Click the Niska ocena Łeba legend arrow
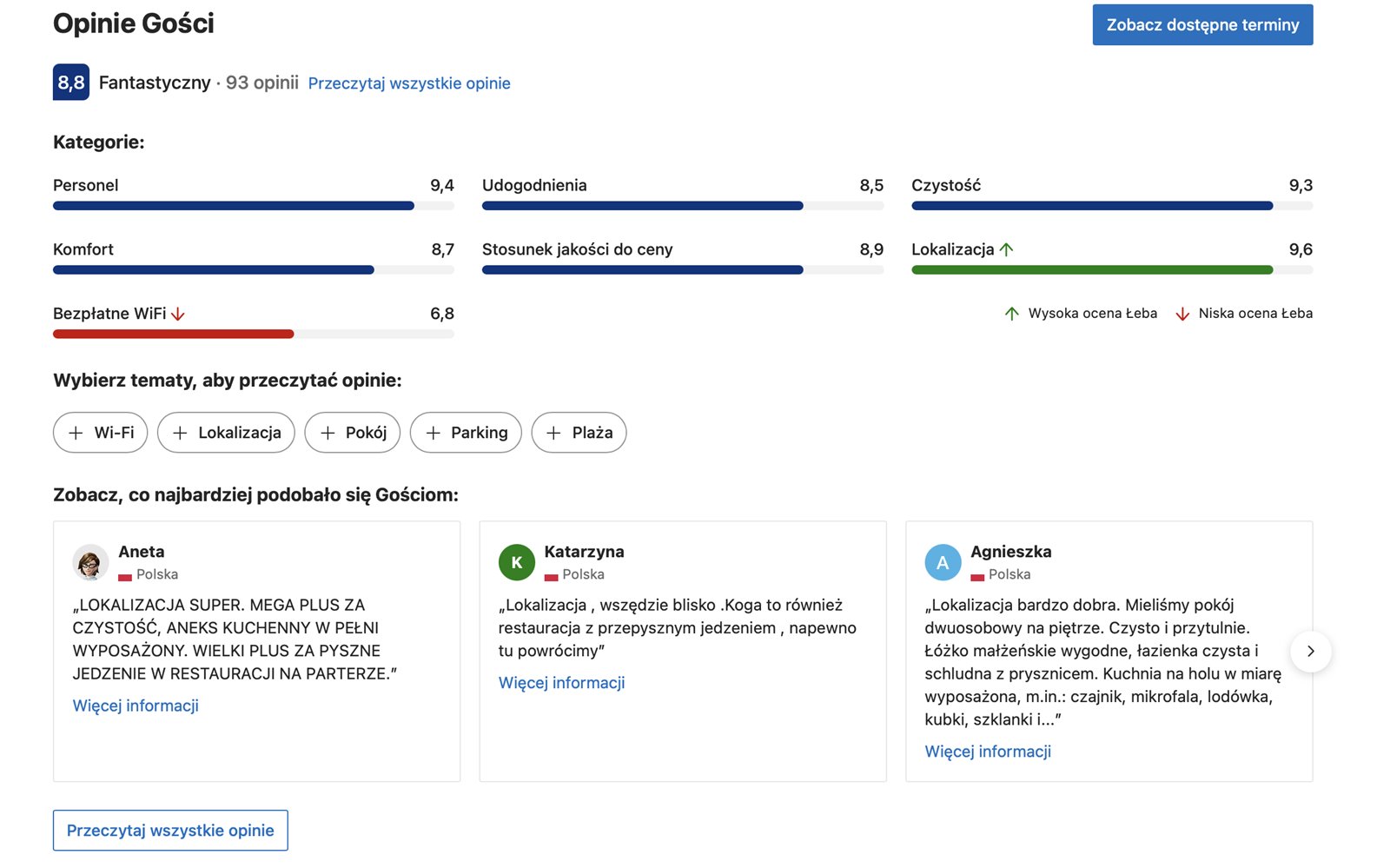Screen dimensions: 1390x868 click(1182, 314)
